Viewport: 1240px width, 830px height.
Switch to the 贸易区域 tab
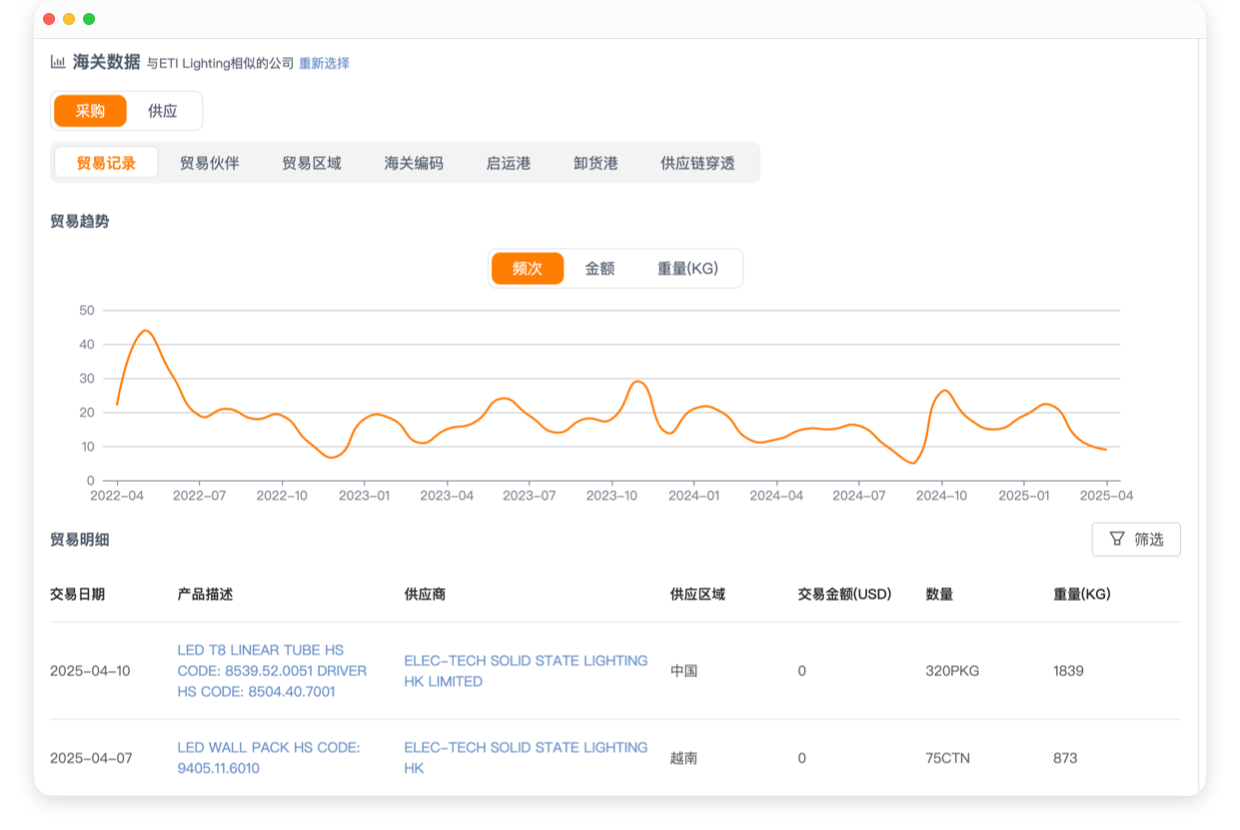[311, 162]
